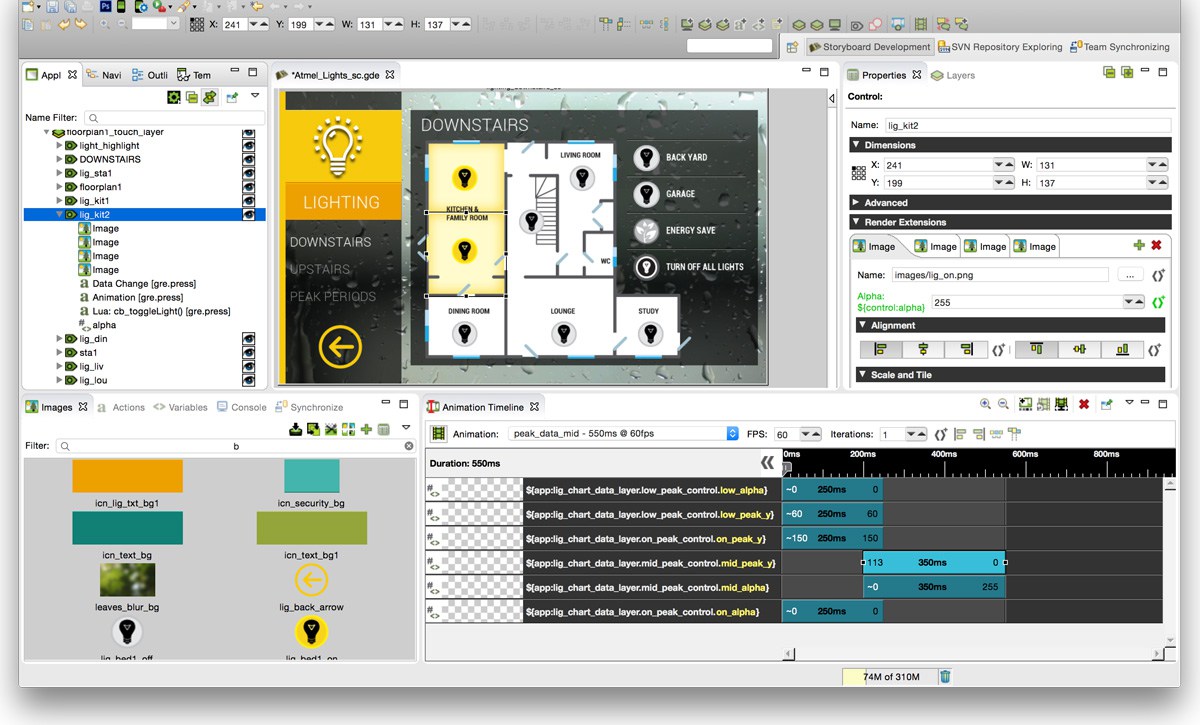Click the green plus to add render extension

click(x=1138, y=245)
